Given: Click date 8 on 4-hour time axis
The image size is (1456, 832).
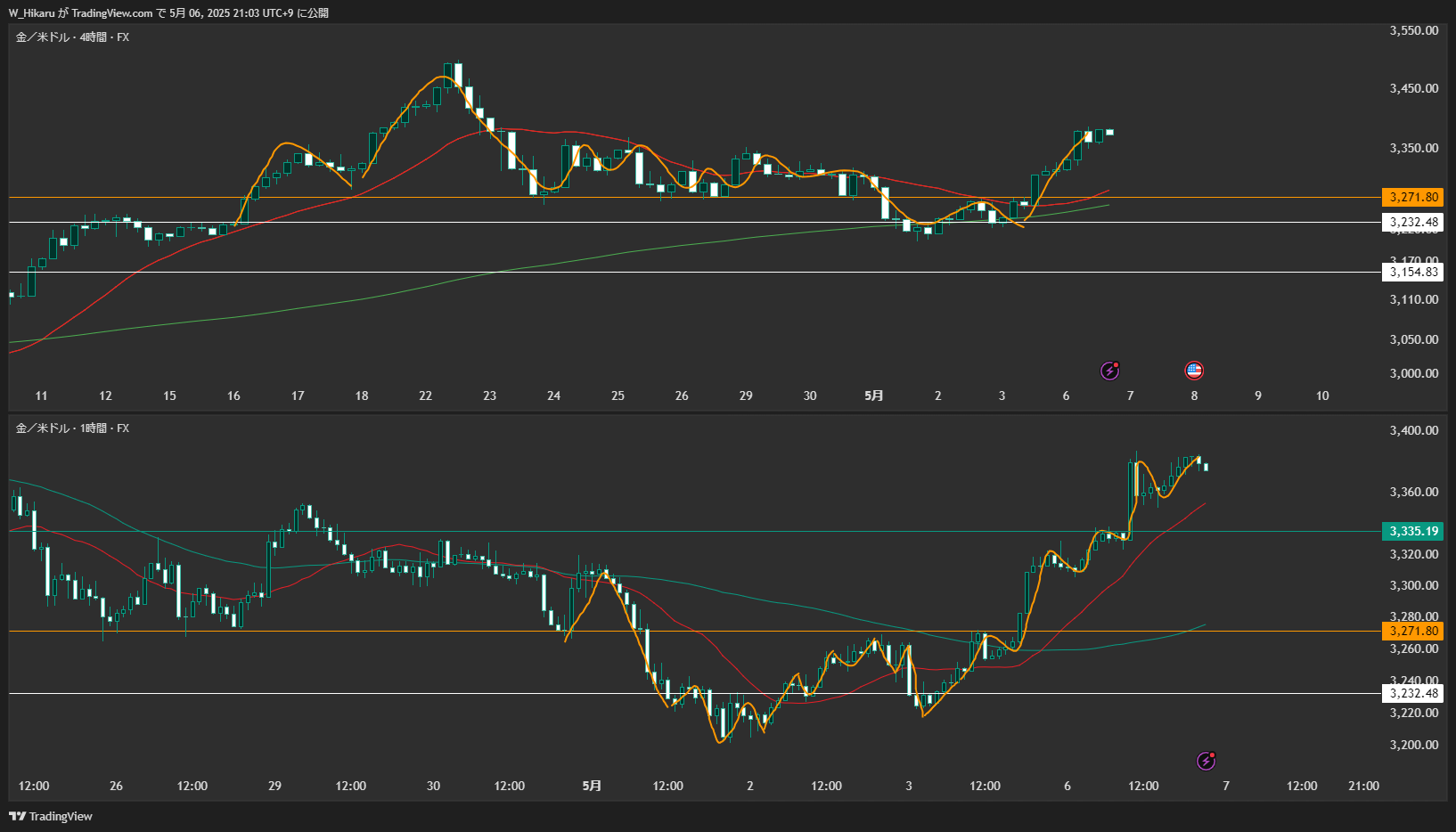Looking at the screenshot, I should pyautogui.click(x=1194, y=396).
